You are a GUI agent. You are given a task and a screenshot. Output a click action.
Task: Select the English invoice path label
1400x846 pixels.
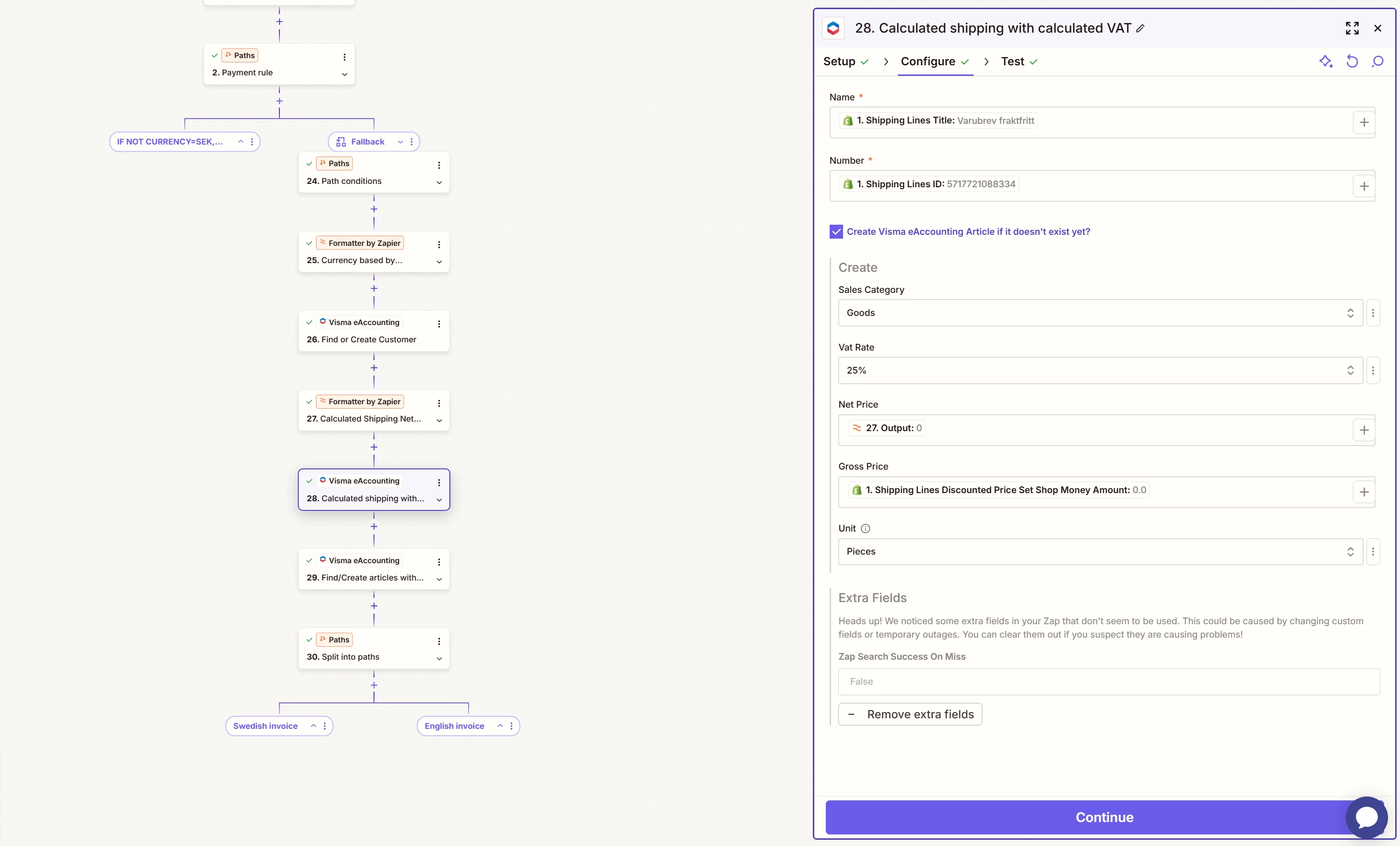(x=455, y=726)
